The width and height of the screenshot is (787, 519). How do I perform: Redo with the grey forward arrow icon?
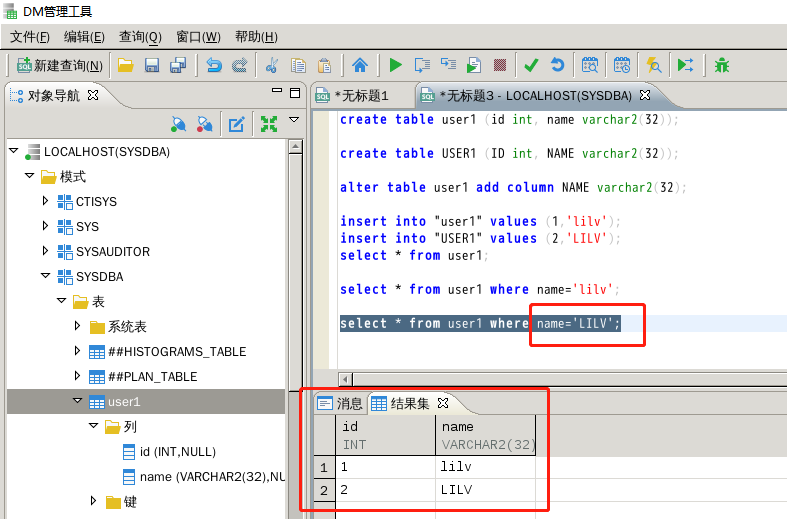coord(240,65)
